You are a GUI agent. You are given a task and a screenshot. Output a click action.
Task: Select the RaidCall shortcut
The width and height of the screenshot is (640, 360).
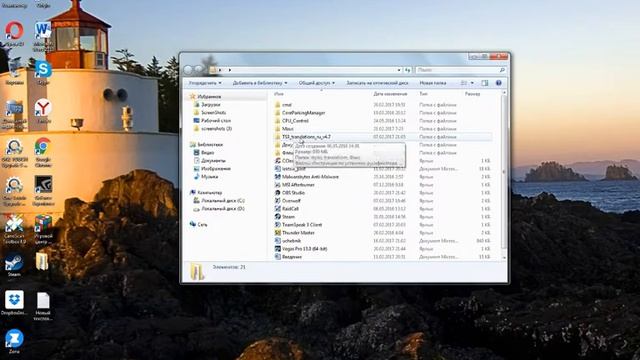point(290,209)
